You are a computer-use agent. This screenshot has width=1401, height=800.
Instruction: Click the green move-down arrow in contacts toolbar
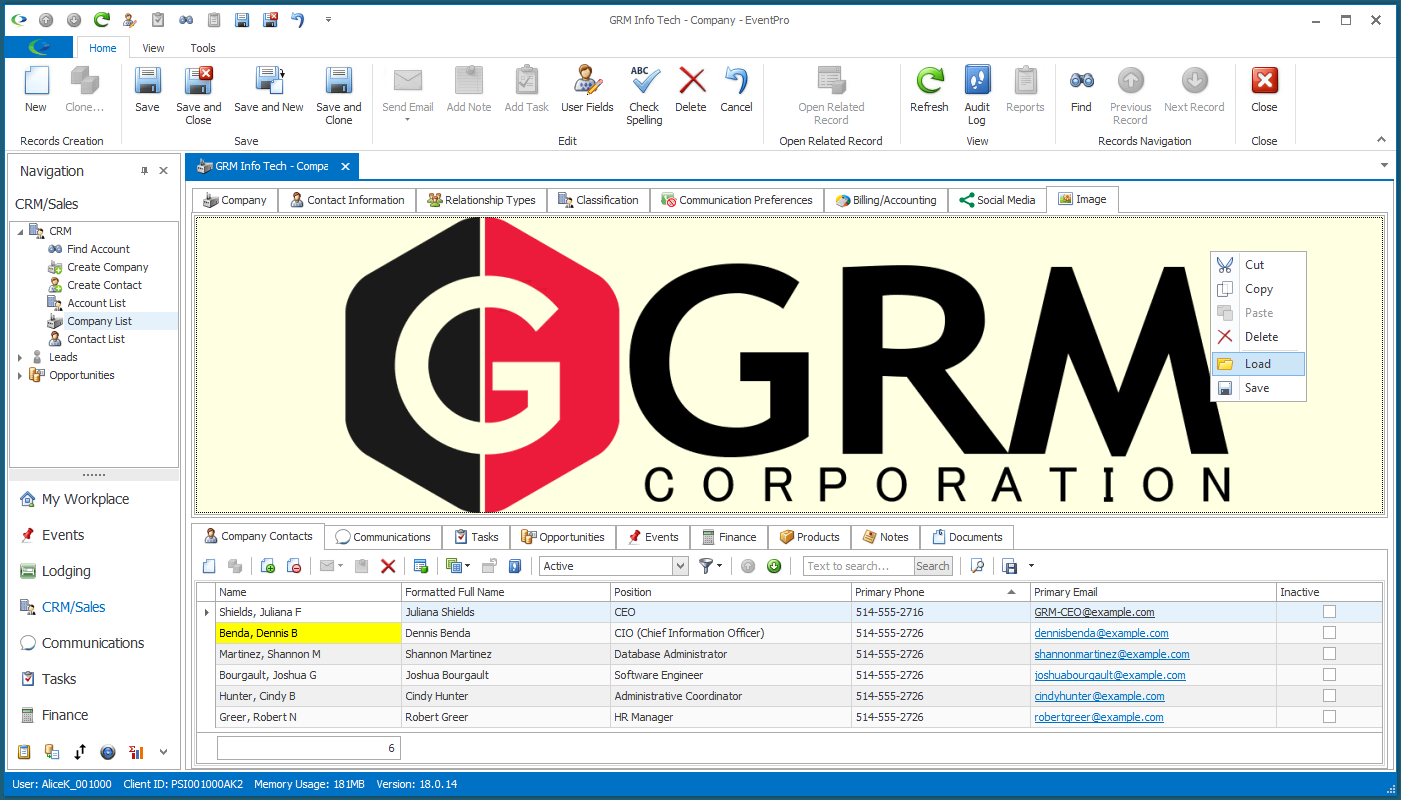point(774,566)
